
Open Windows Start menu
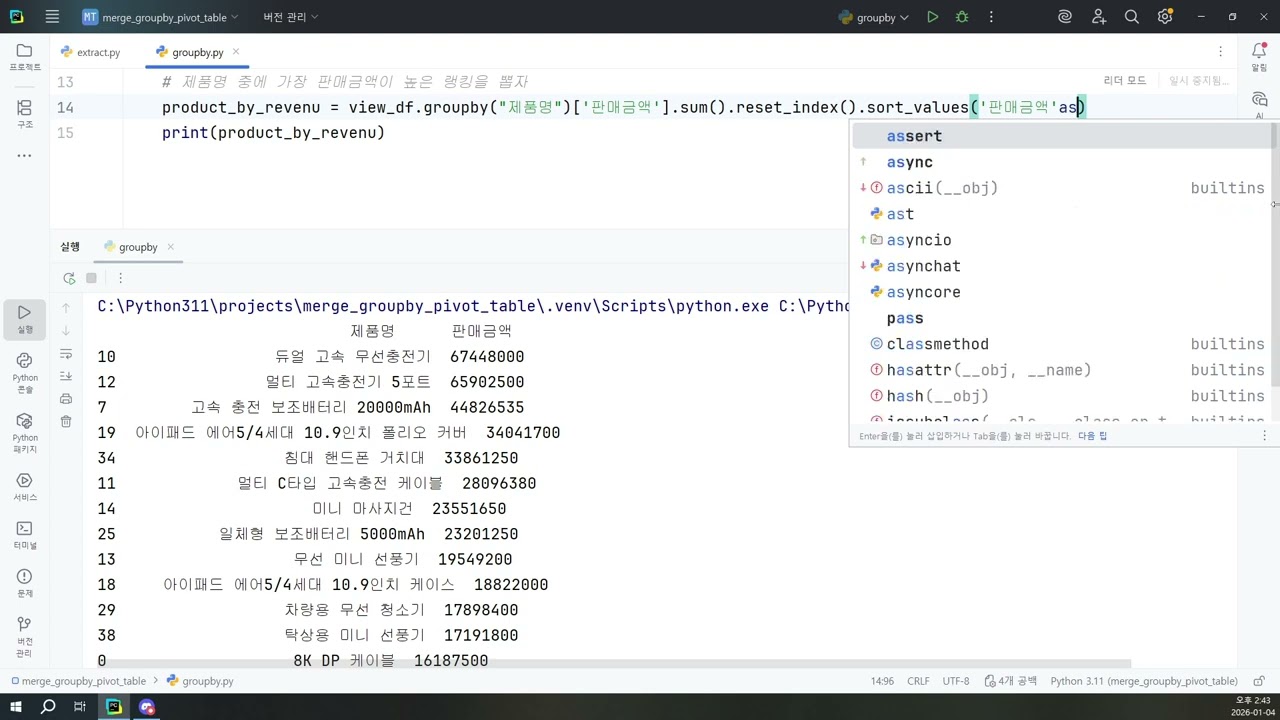pos(16,707)
